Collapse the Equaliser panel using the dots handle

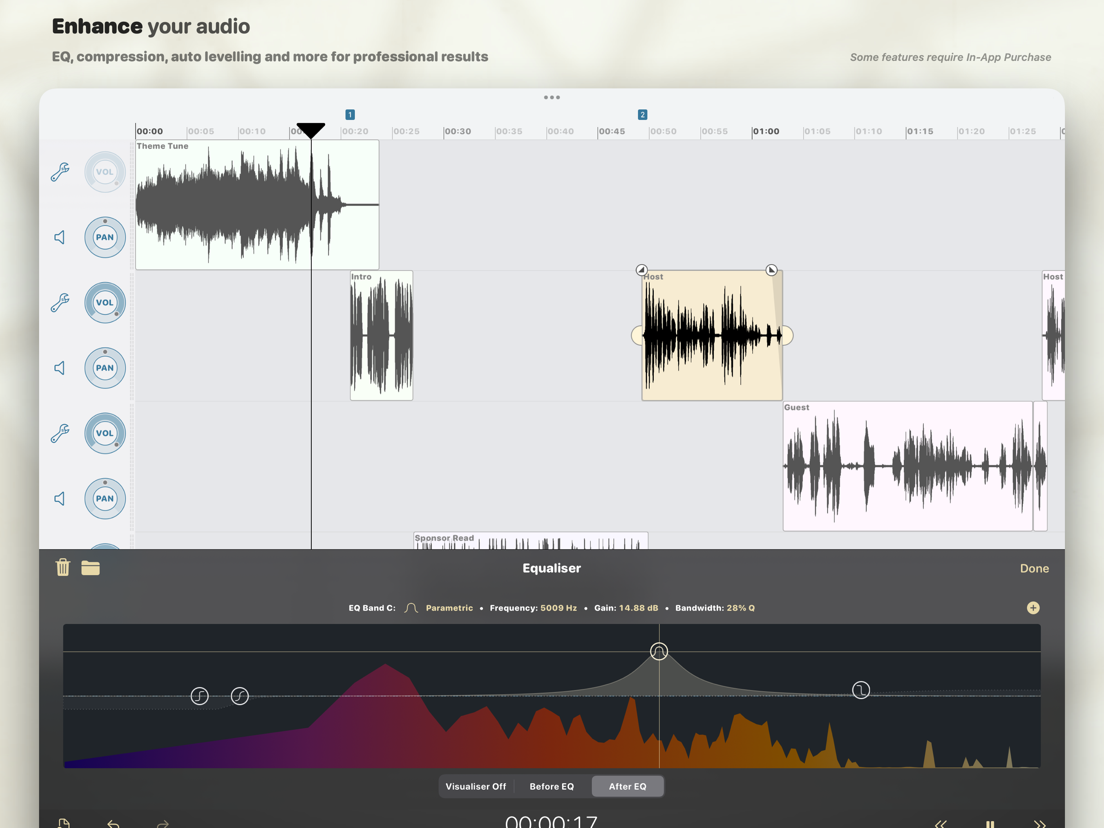(x=551, y=97)
